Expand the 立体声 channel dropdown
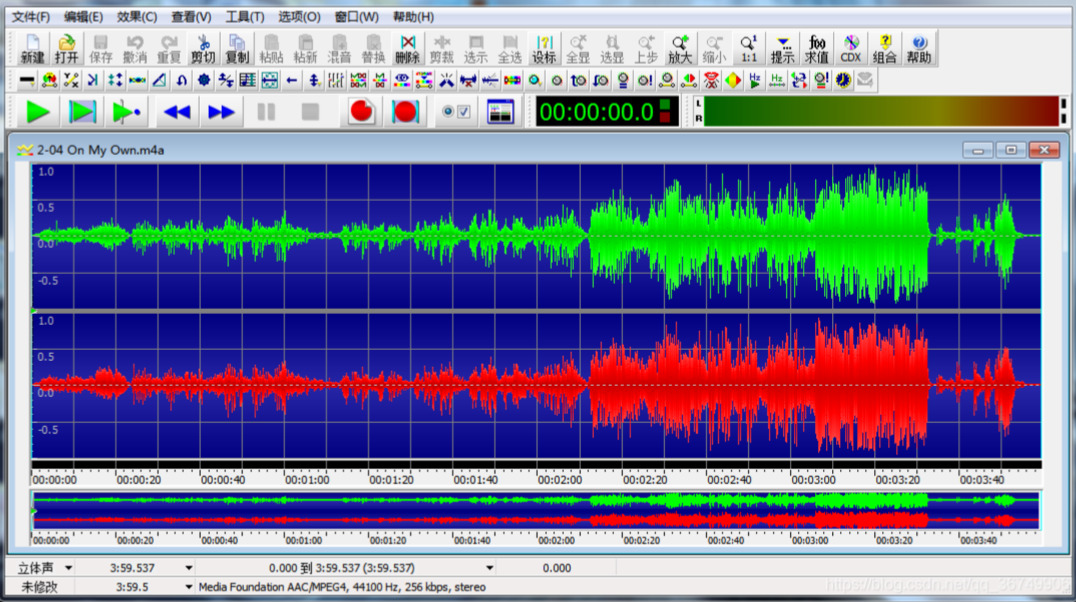This screenshot has width=1076, height=602. tap(69, 568)
